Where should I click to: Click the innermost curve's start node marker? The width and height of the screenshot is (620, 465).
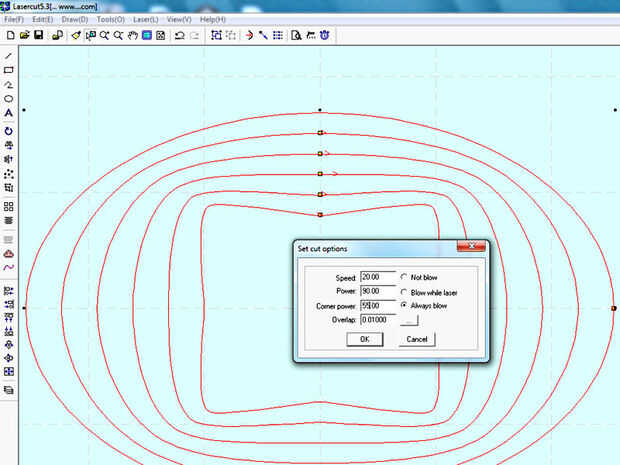click(320, 215)
